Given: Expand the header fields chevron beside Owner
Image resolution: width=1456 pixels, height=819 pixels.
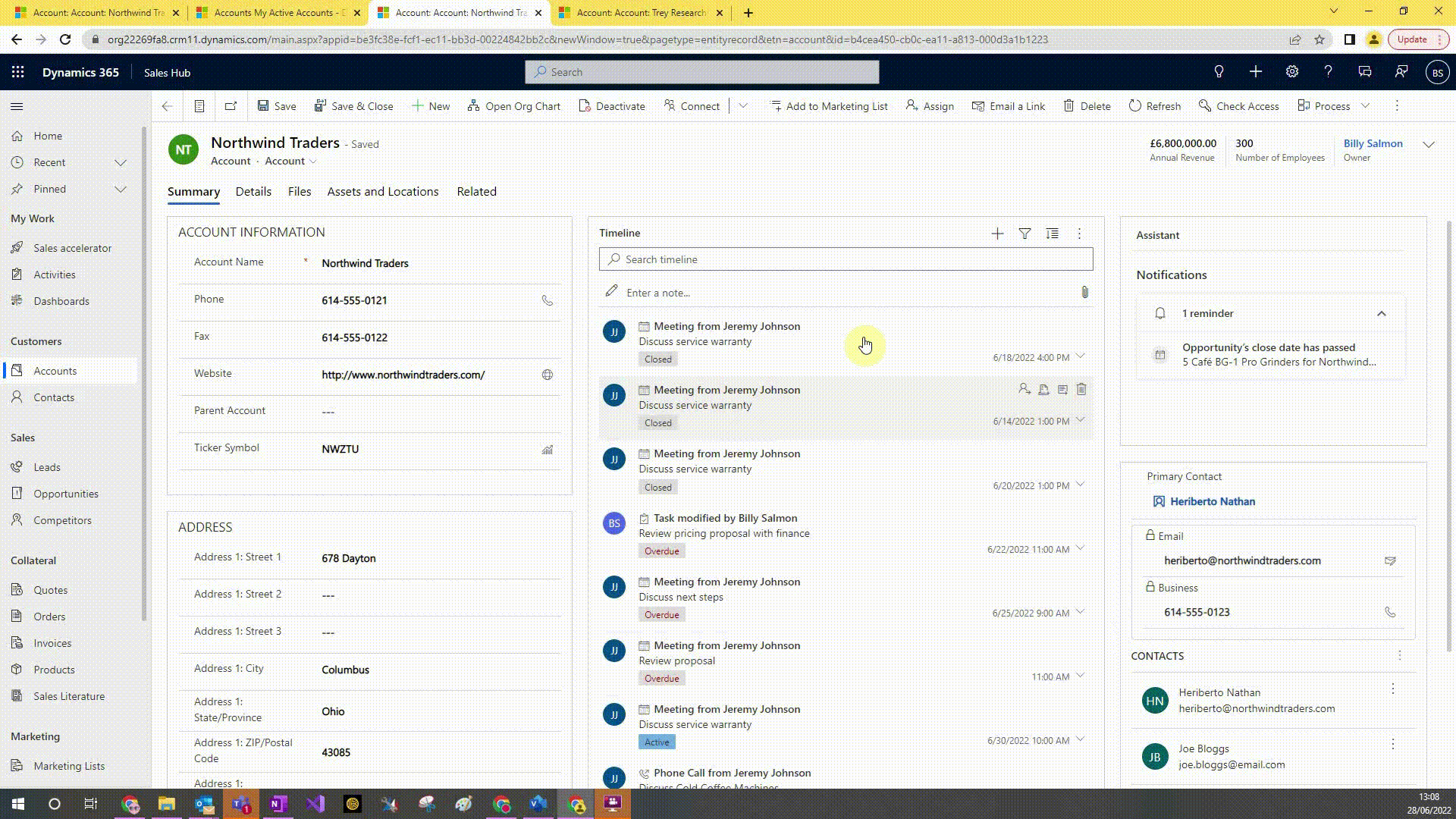Looking at the screenshot, I should [x=1428, y=144].
